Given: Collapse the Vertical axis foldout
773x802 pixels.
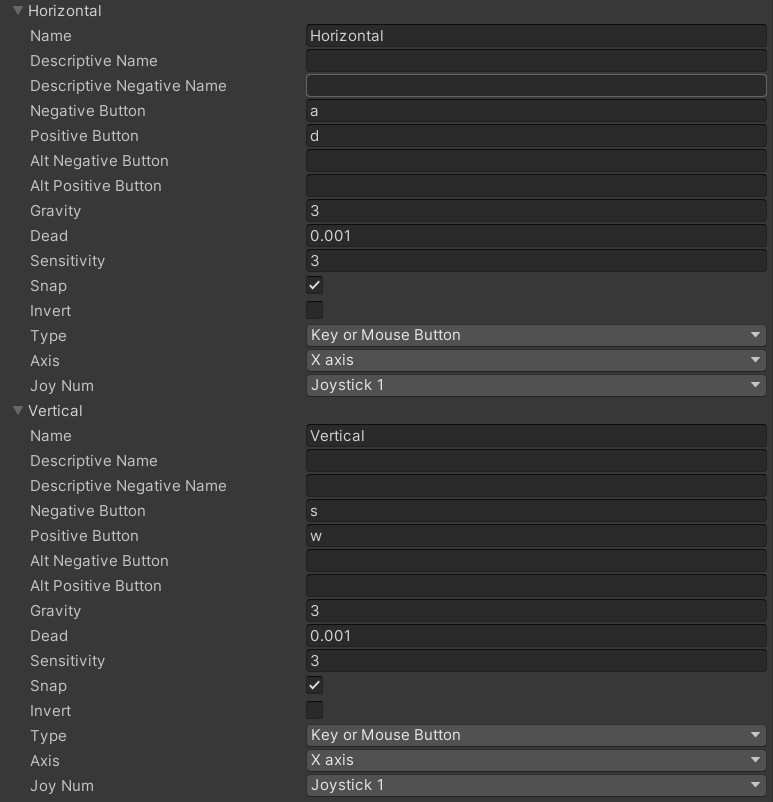Looking at the screenshot, I should (x=17, y=410).
